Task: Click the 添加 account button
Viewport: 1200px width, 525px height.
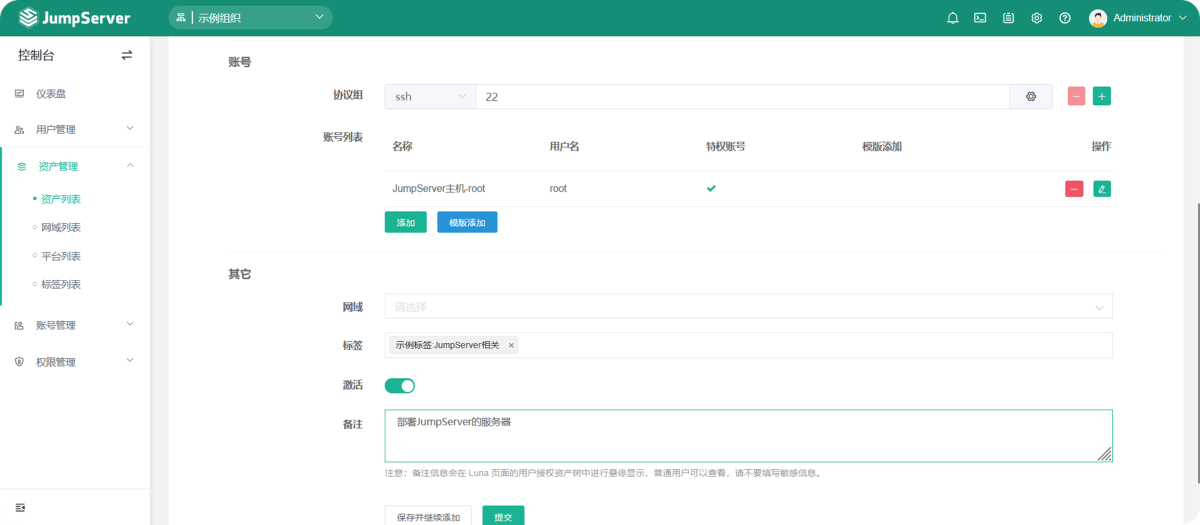Action: (406, 222)
